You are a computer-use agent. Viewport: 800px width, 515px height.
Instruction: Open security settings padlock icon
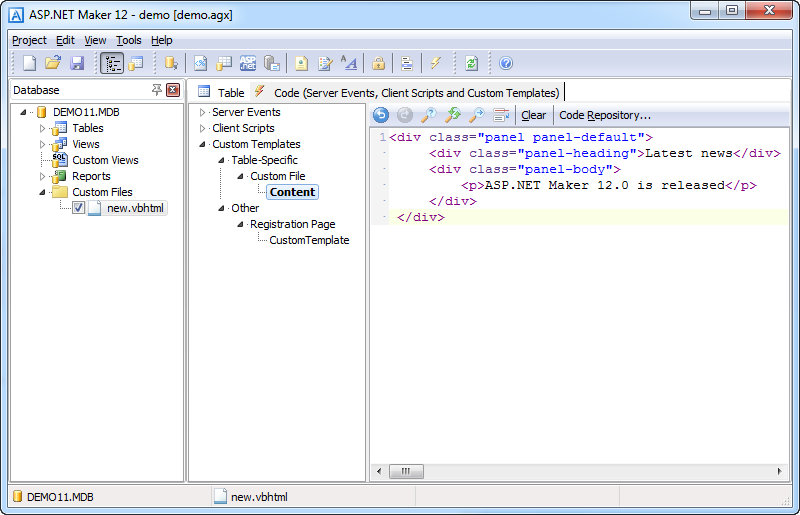click(379, 63)
